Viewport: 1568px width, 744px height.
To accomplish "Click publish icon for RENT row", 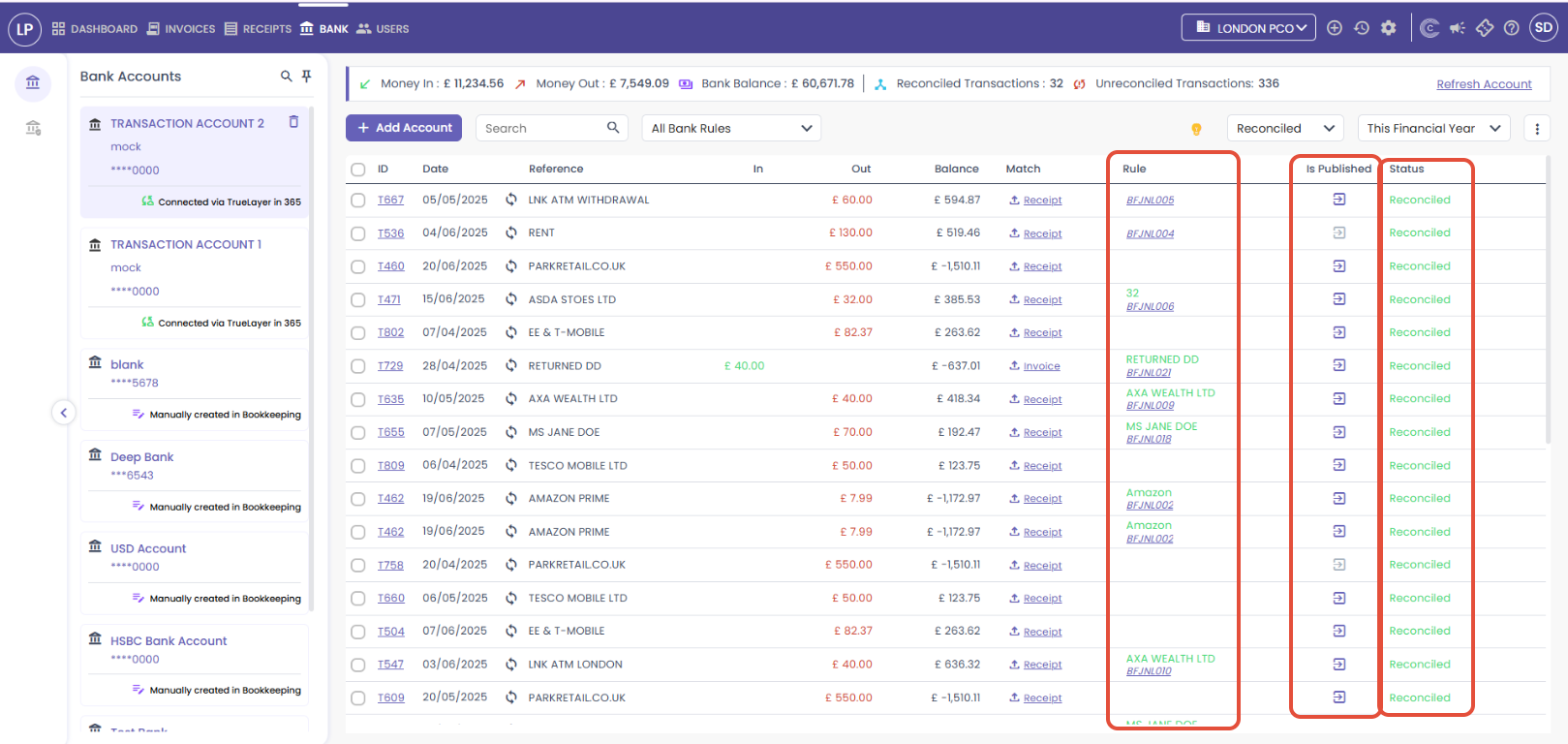I will point(1339,232).
